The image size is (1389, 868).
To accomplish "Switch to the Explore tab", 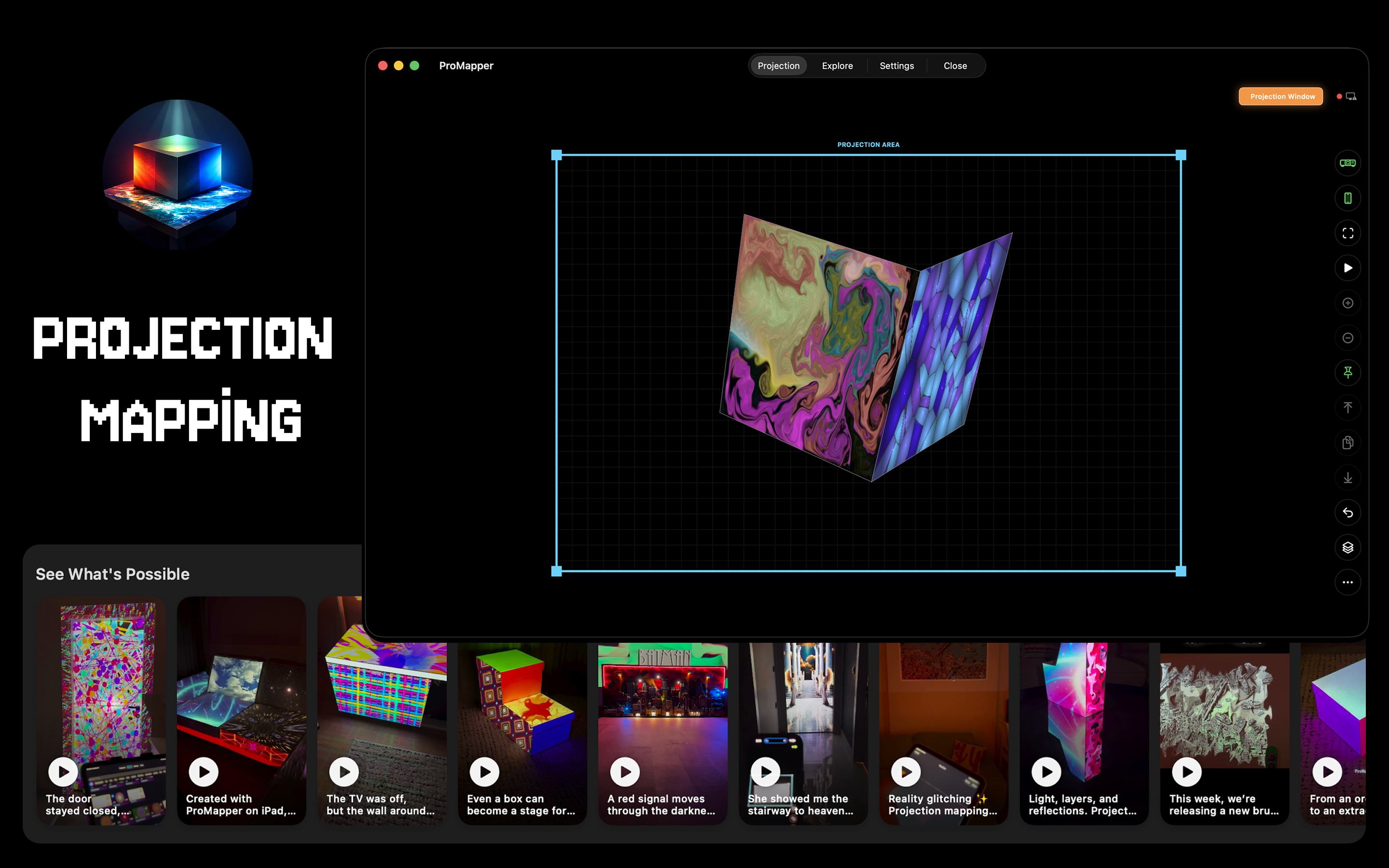I will point(837,66).
